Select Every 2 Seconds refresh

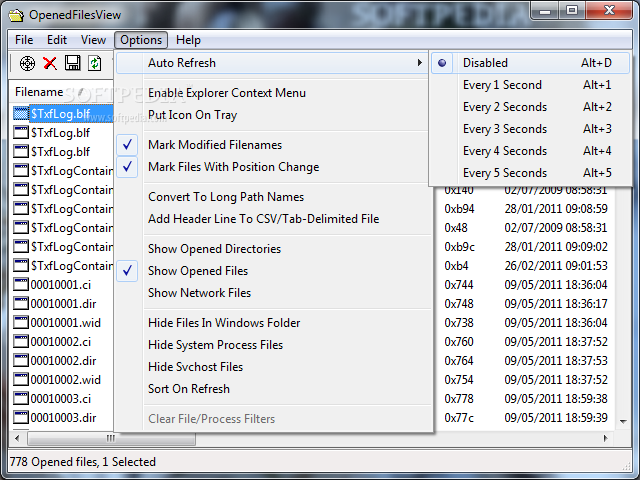pos(530,107)
